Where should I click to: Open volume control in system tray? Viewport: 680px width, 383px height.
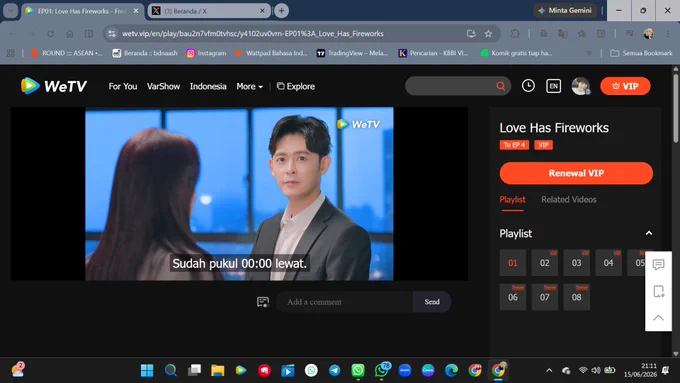[596, 370]
